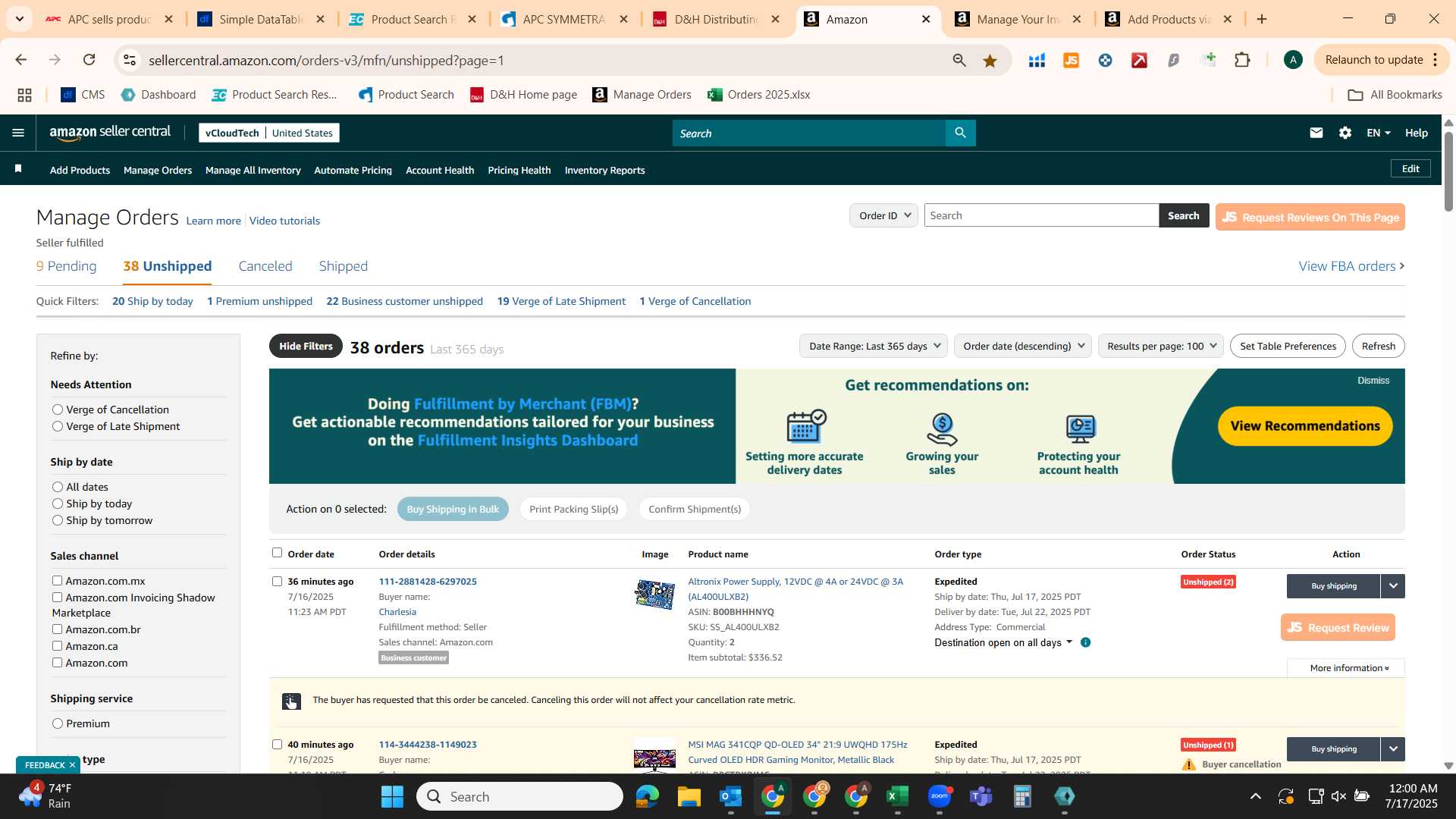The height and width of the screenshot is (819, 1456).
Task: Open the browser tab search dropdown
Action: (x=19, y=19)
